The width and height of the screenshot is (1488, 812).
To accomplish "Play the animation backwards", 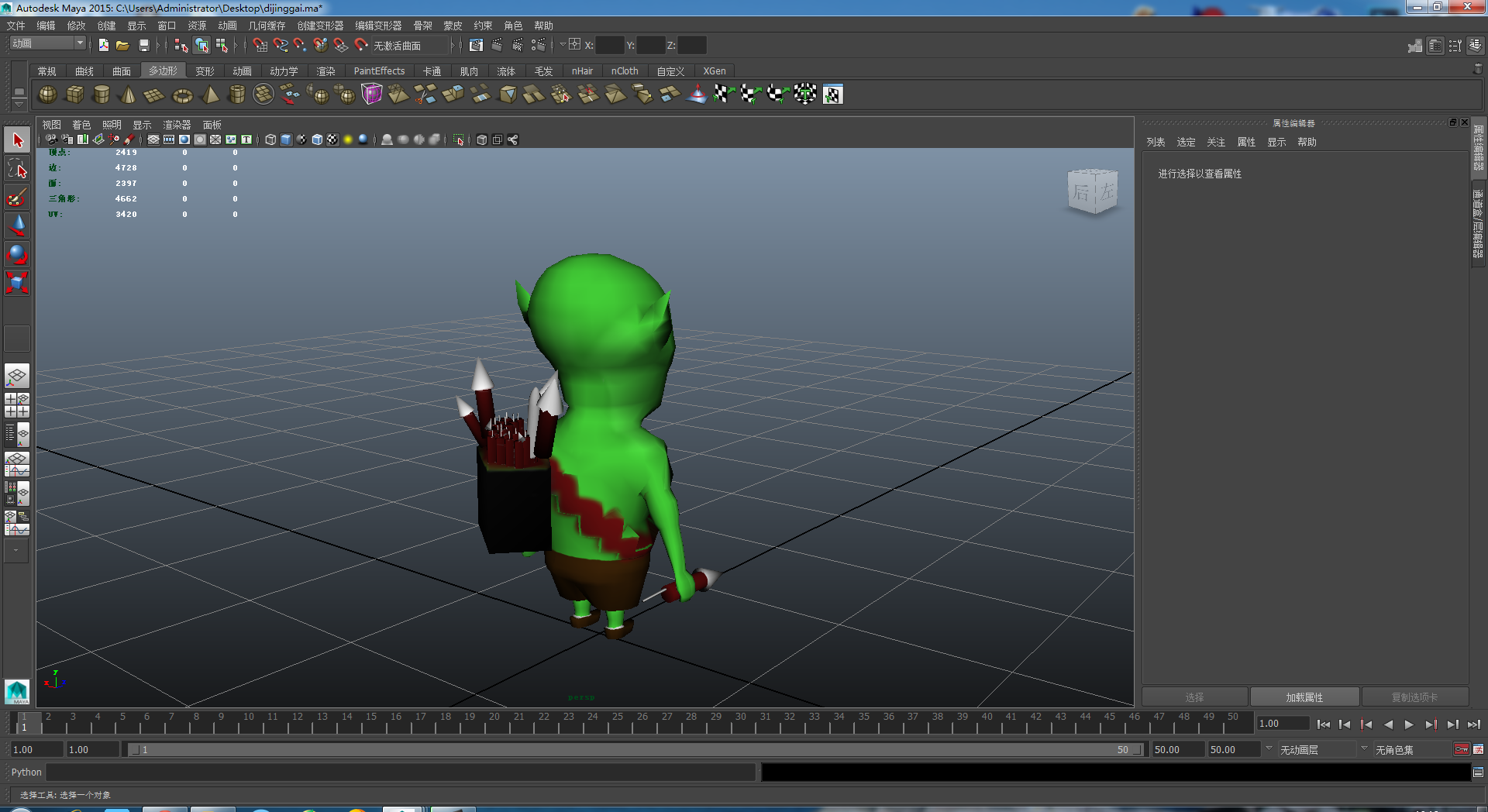I will point(1388,724).
